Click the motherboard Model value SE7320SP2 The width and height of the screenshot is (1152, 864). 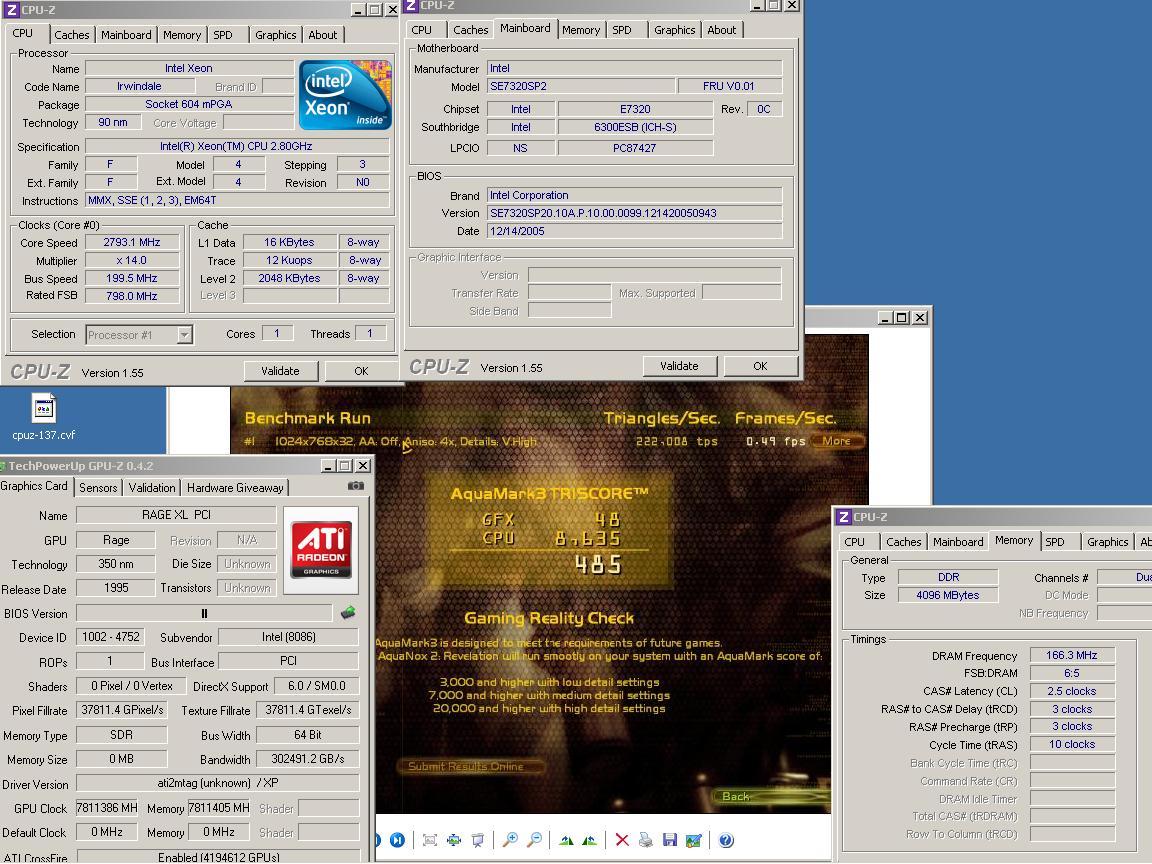[x=581, y=86]
